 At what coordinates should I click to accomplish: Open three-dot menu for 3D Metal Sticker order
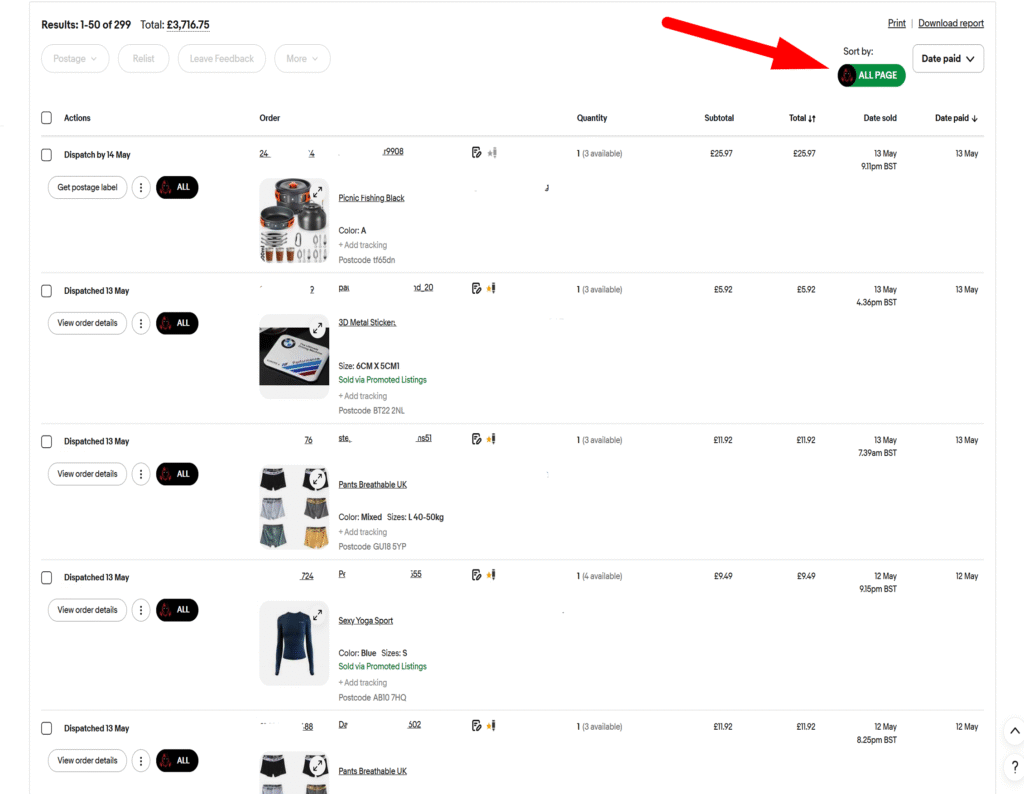pos(141,323)
